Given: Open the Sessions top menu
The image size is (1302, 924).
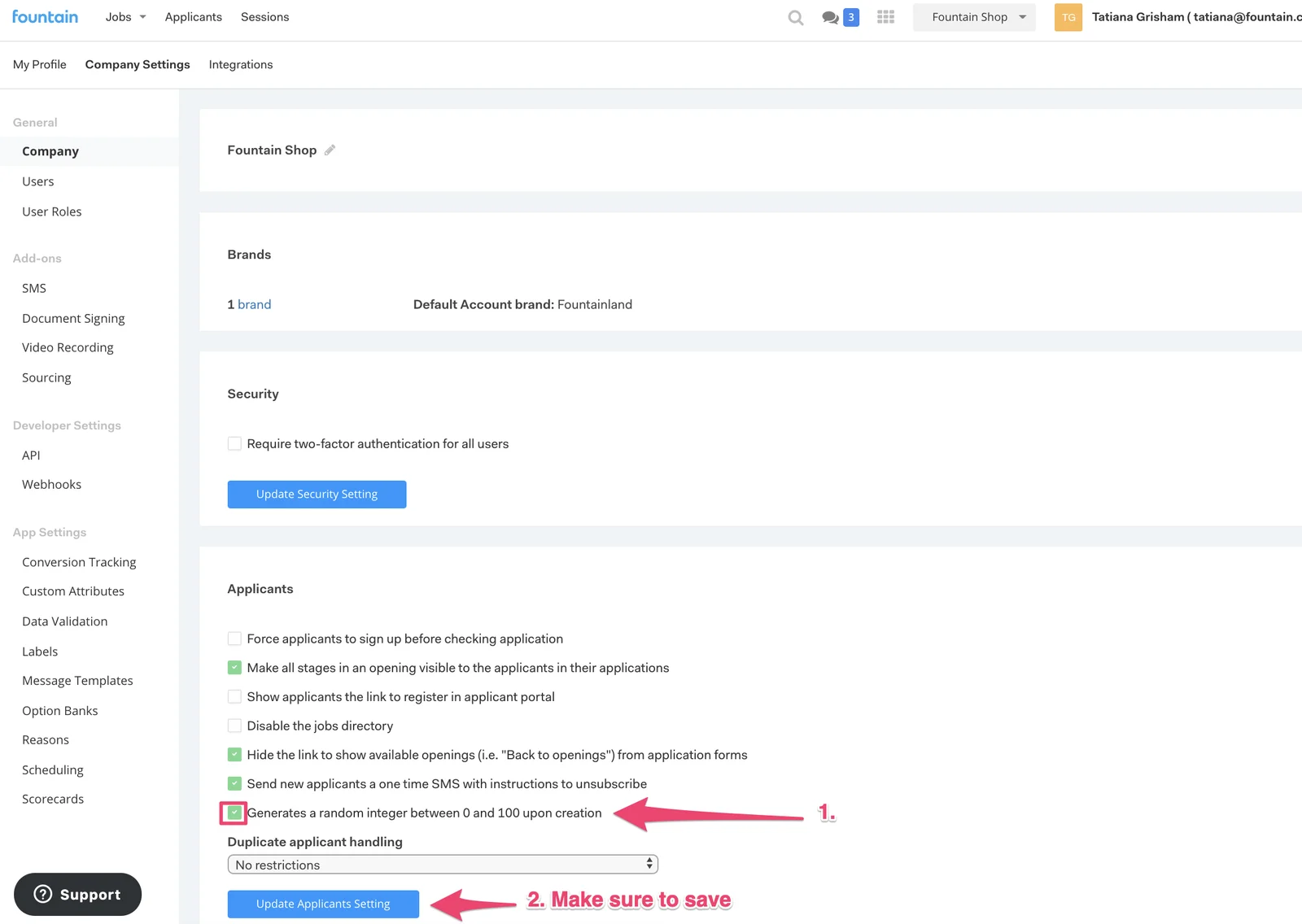Looking at the screenshot, I should click(x=264, y=17).
